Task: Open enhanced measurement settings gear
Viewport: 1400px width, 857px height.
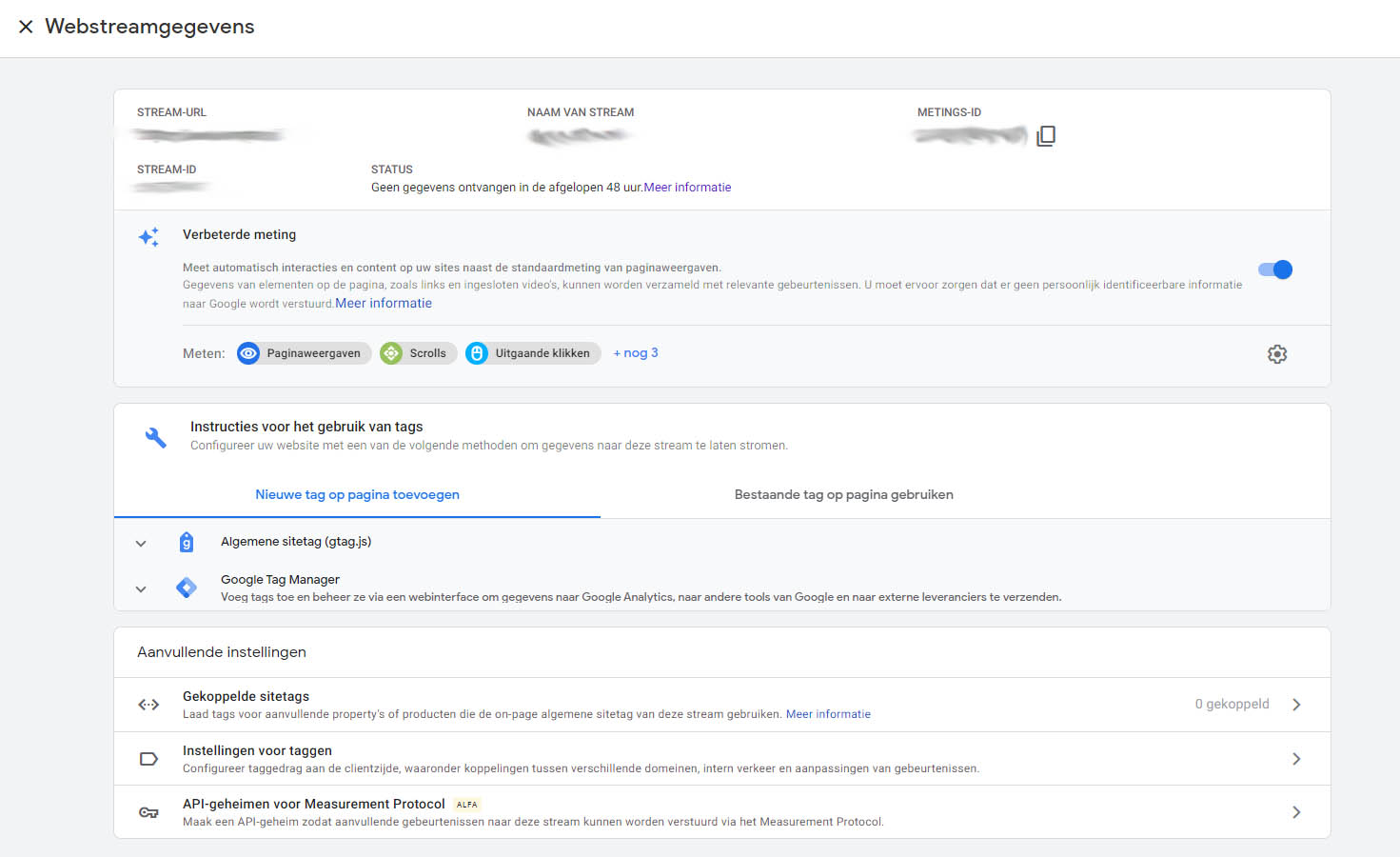Action: tap(1277, 354)
